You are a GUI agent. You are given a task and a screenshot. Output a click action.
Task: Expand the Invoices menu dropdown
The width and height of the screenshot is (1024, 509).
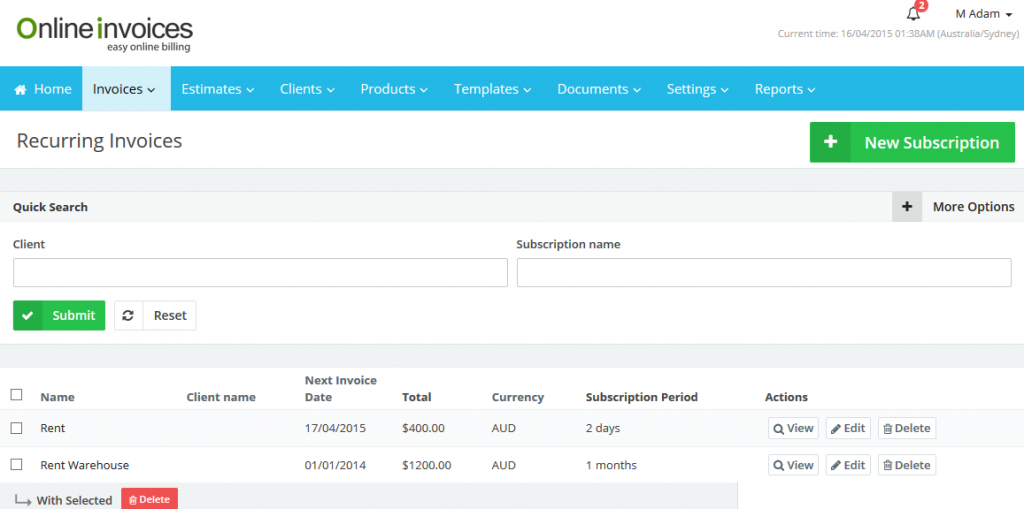[125, 89]
